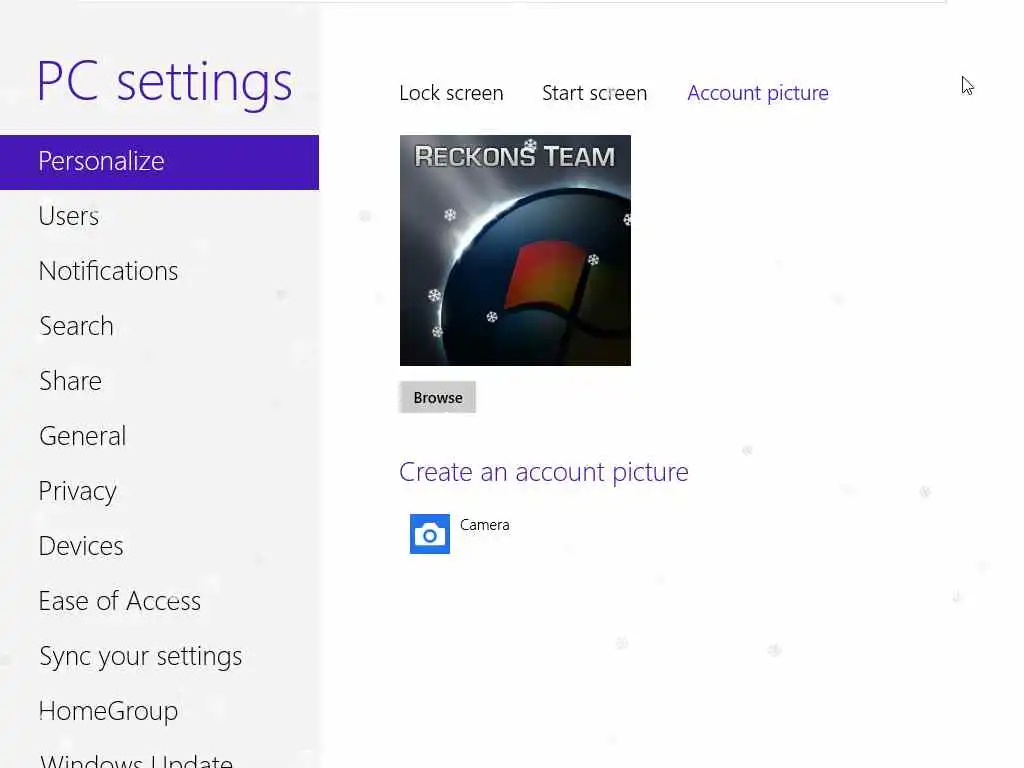The image size is (1024, 768).
Task: Select the HomeGroup category
Action: click(108, 712)
